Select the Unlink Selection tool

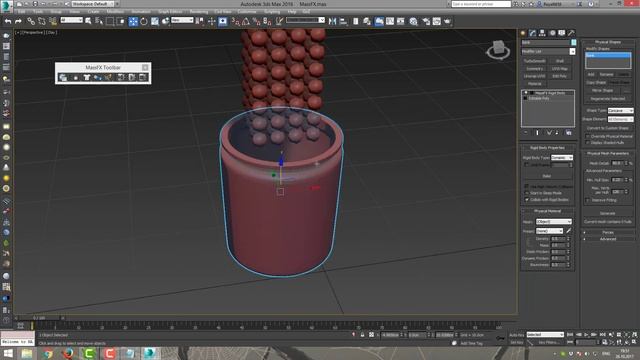42,21
